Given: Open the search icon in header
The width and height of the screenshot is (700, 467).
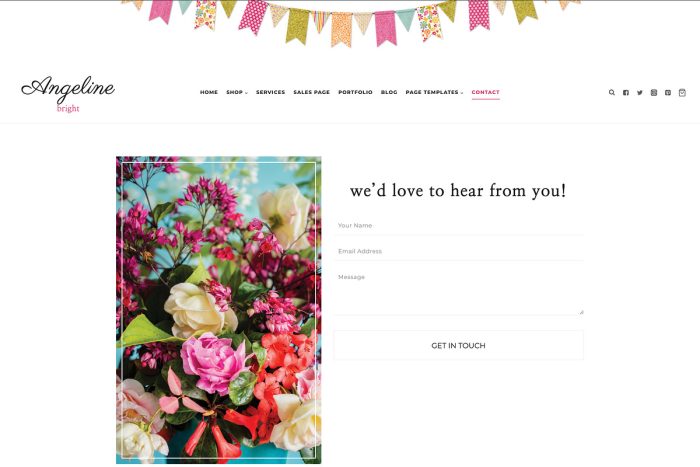Looking at the screenshot, I should click(x=612, y=92).
